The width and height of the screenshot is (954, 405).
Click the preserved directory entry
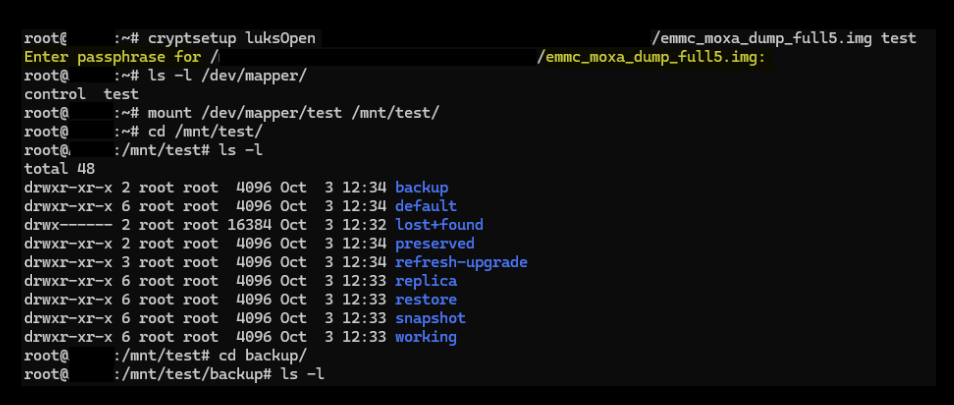[x=434, y=244]
